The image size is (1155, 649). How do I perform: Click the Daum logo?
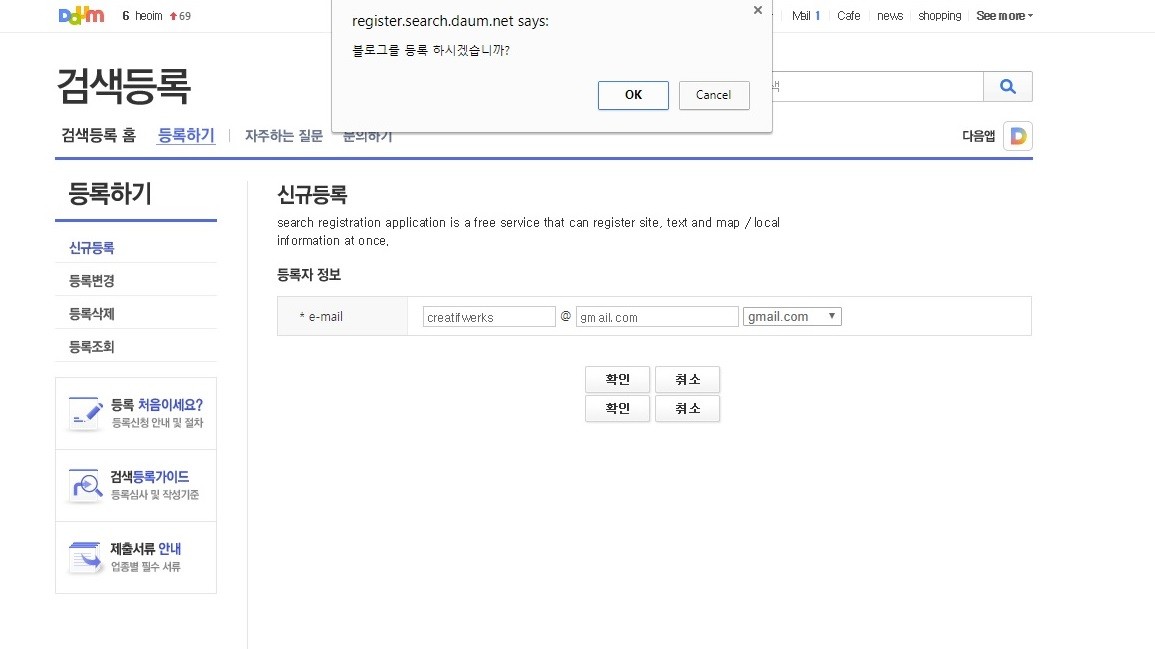click(79, 15)
